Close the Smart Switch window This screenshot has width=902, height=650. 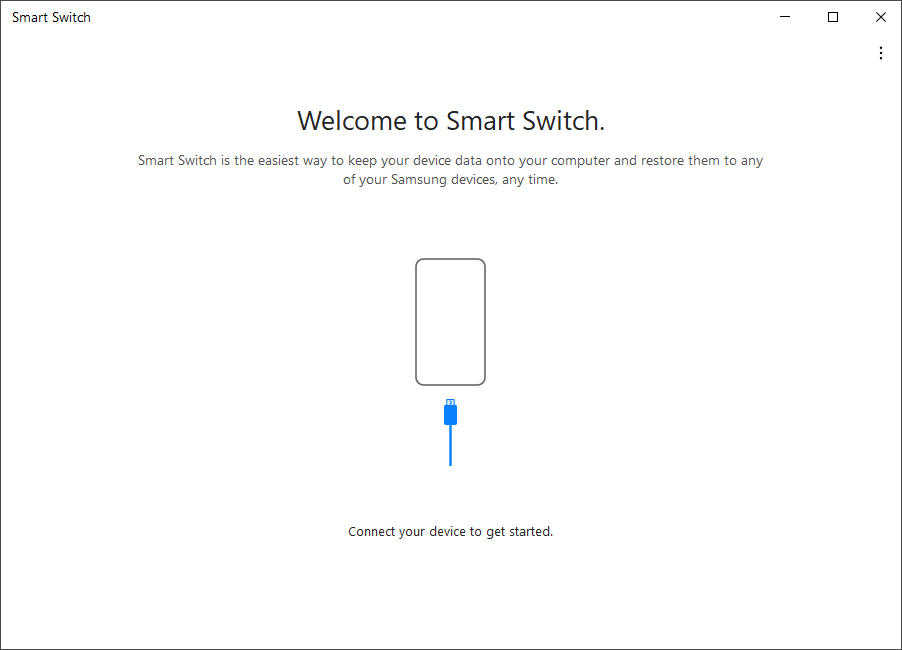click(880, 17)
